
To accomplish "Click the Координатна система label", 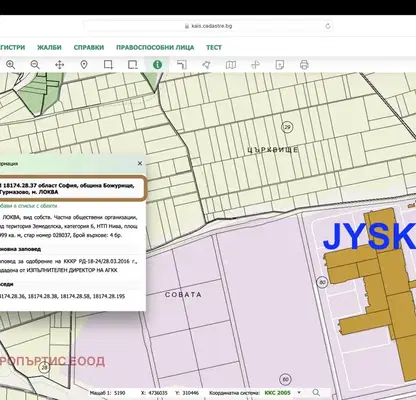I will point(234,393).
